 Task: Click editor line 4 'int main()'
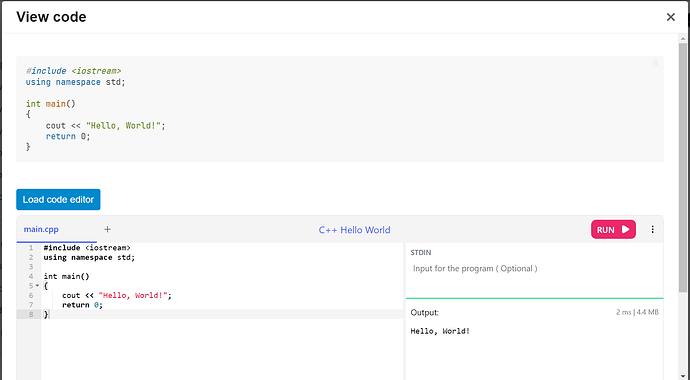click(x=66, y=277)
